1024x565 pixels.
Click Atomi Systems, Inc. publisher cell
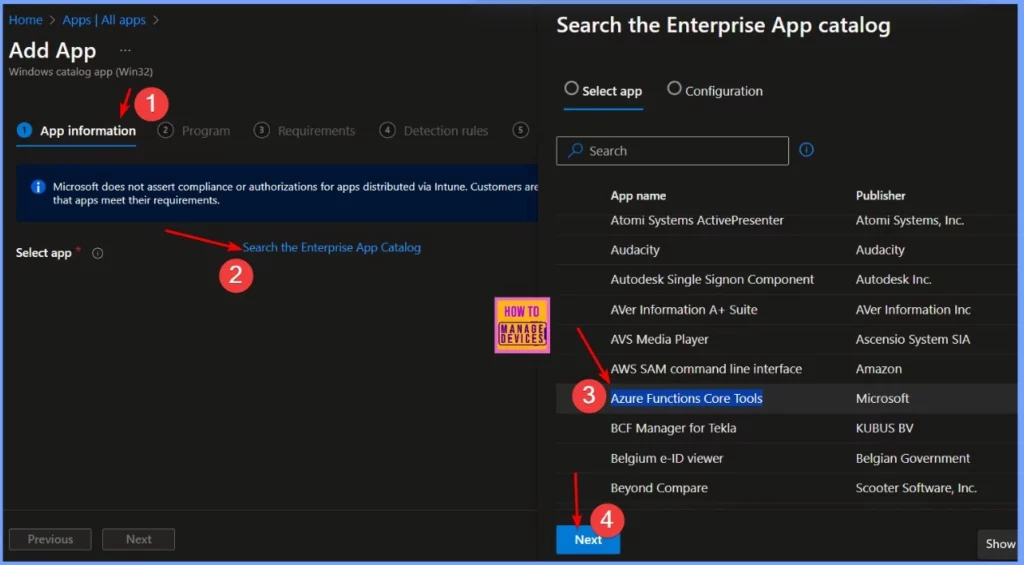(909, 221)
